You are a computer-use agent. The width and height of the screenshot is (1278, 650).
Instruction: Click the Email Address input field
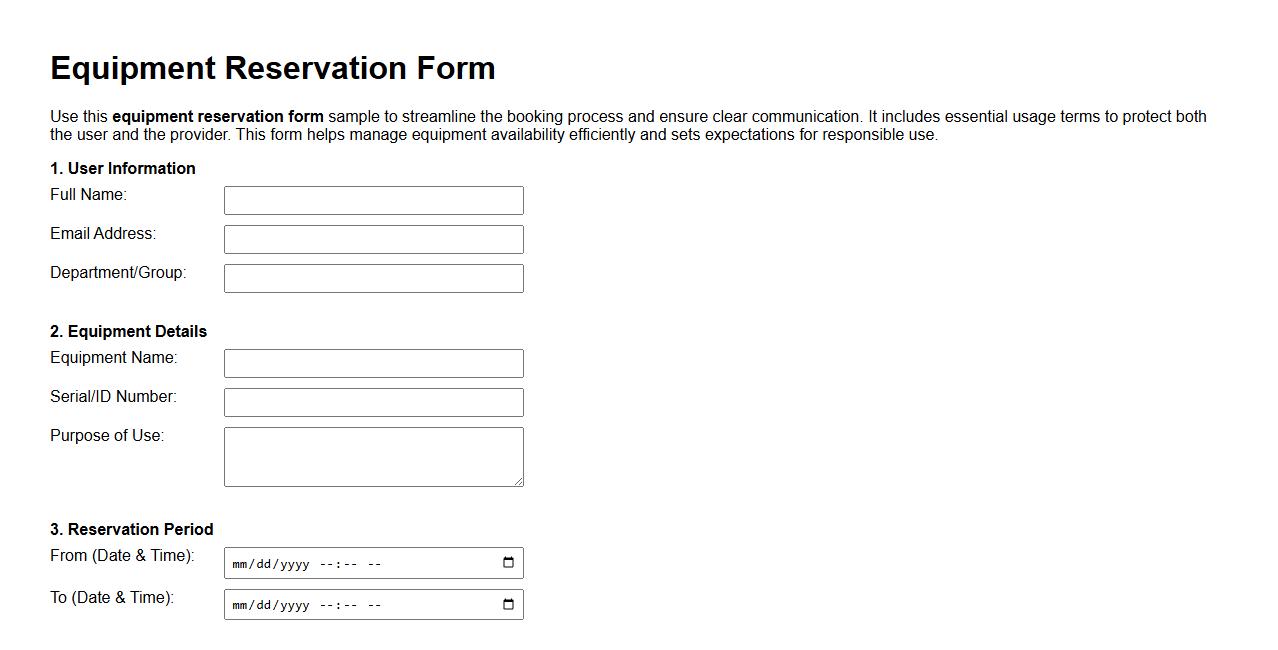(x=374, y=239)
